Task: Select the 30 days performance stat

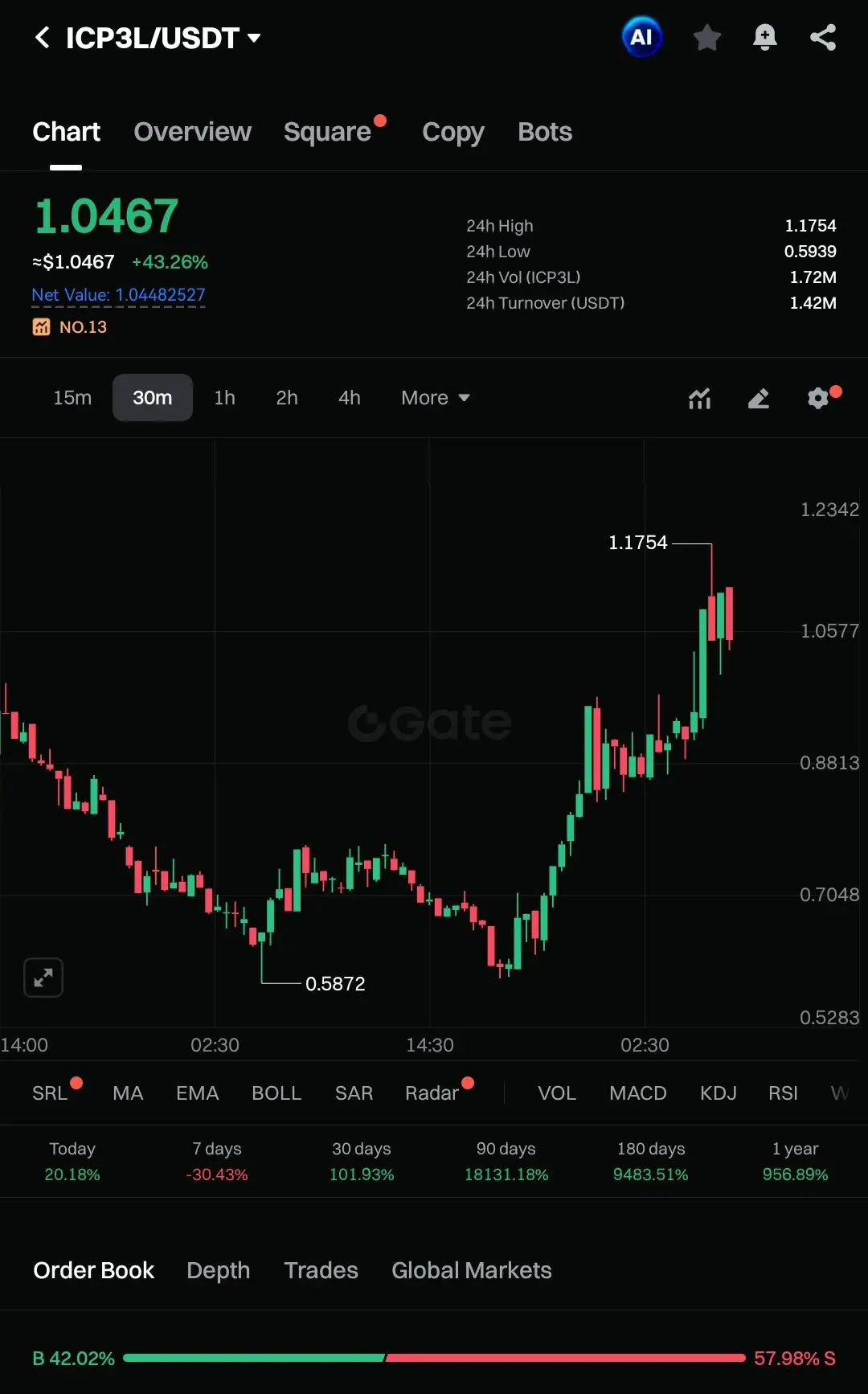Action: (x=362, y=1162)
